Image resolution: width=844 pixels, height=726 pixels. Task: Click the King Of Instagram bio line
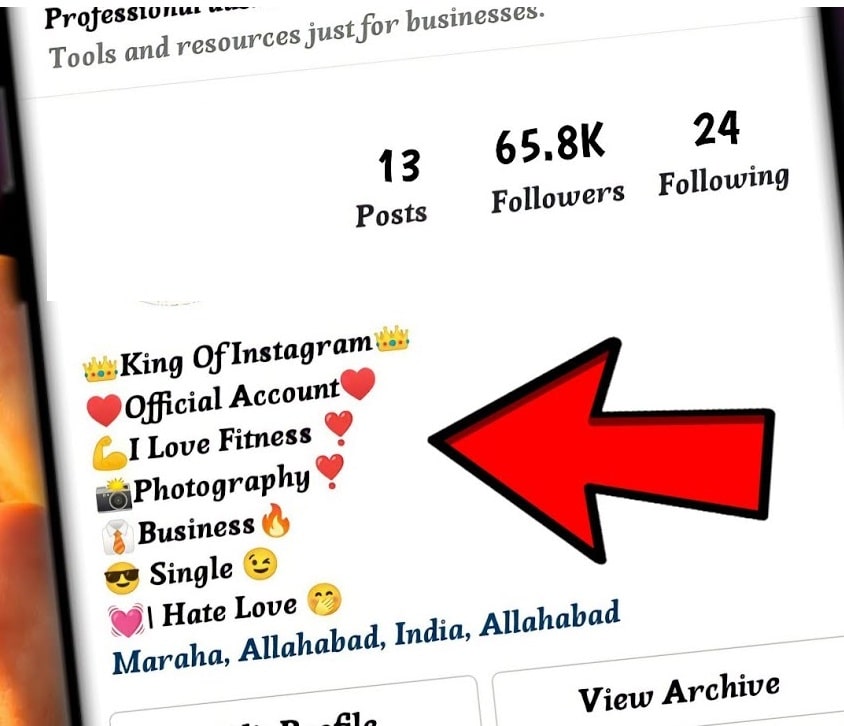[x=246, y=353]
